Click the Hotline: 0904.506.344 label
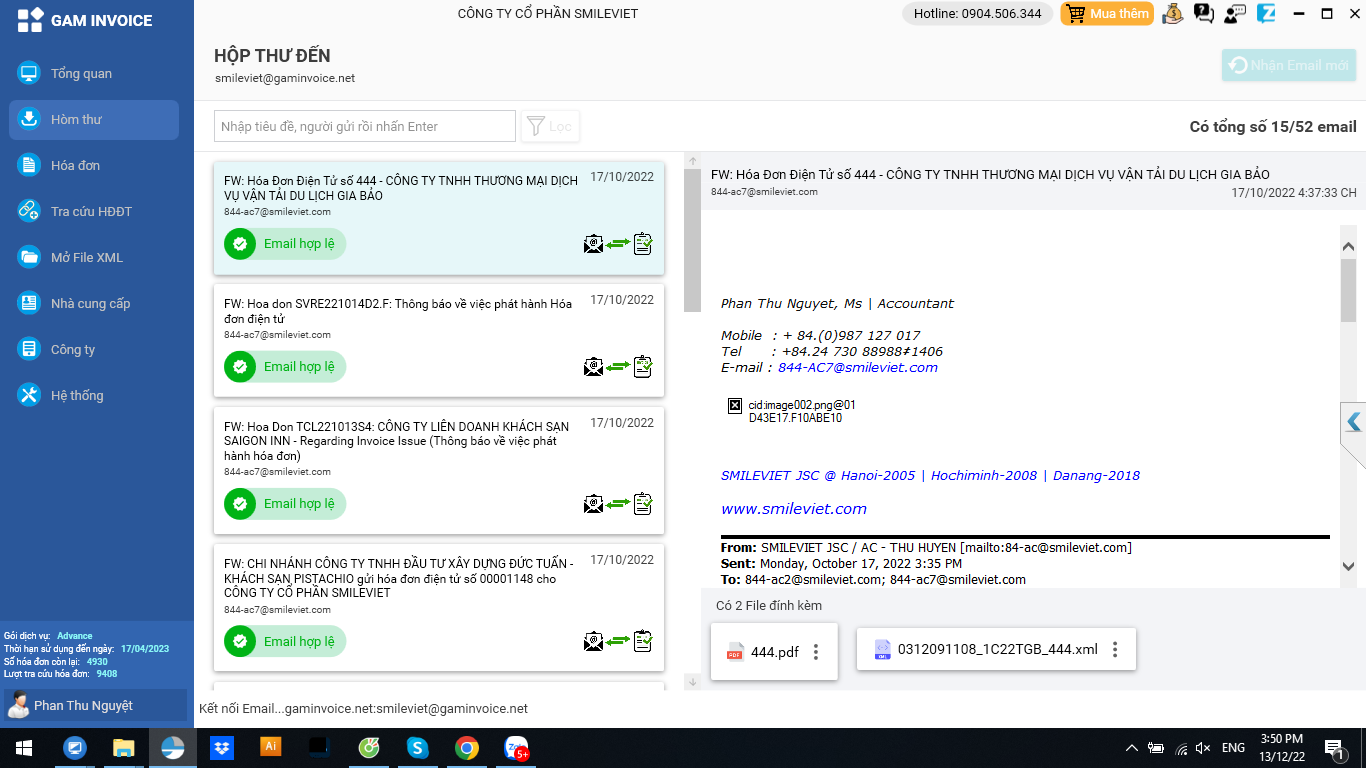1366x768 pixels. pos(977,14)
